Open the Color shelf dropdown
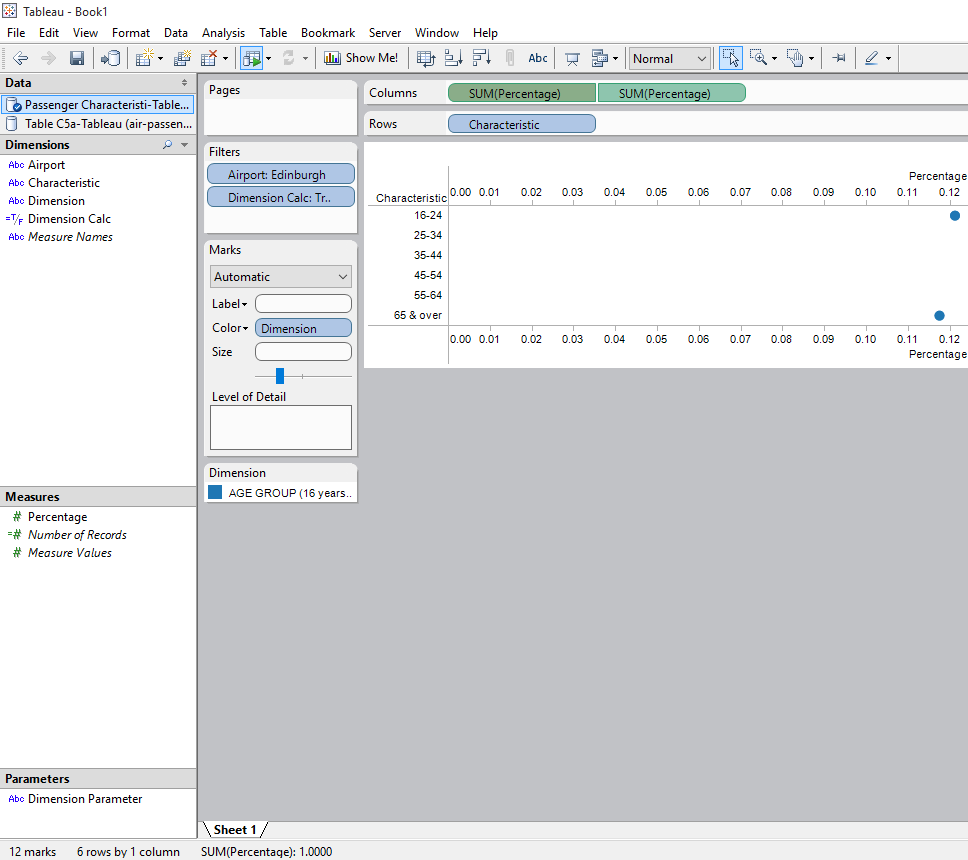968x860 pixels. [230, 328]
